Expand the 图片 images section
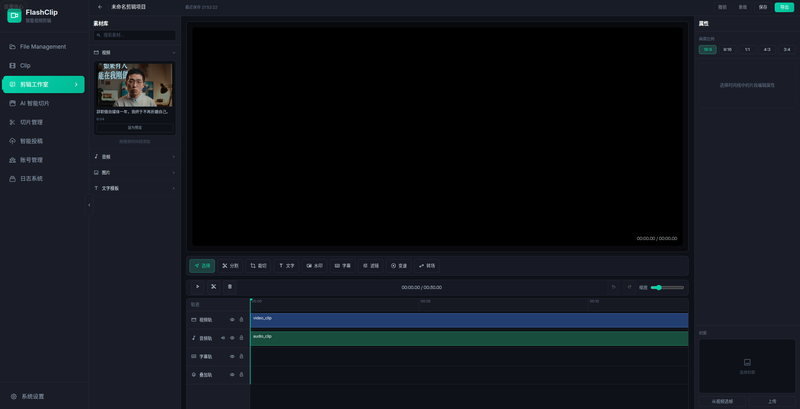This screenshot has width=800, height=409. (x=134, y=172)
